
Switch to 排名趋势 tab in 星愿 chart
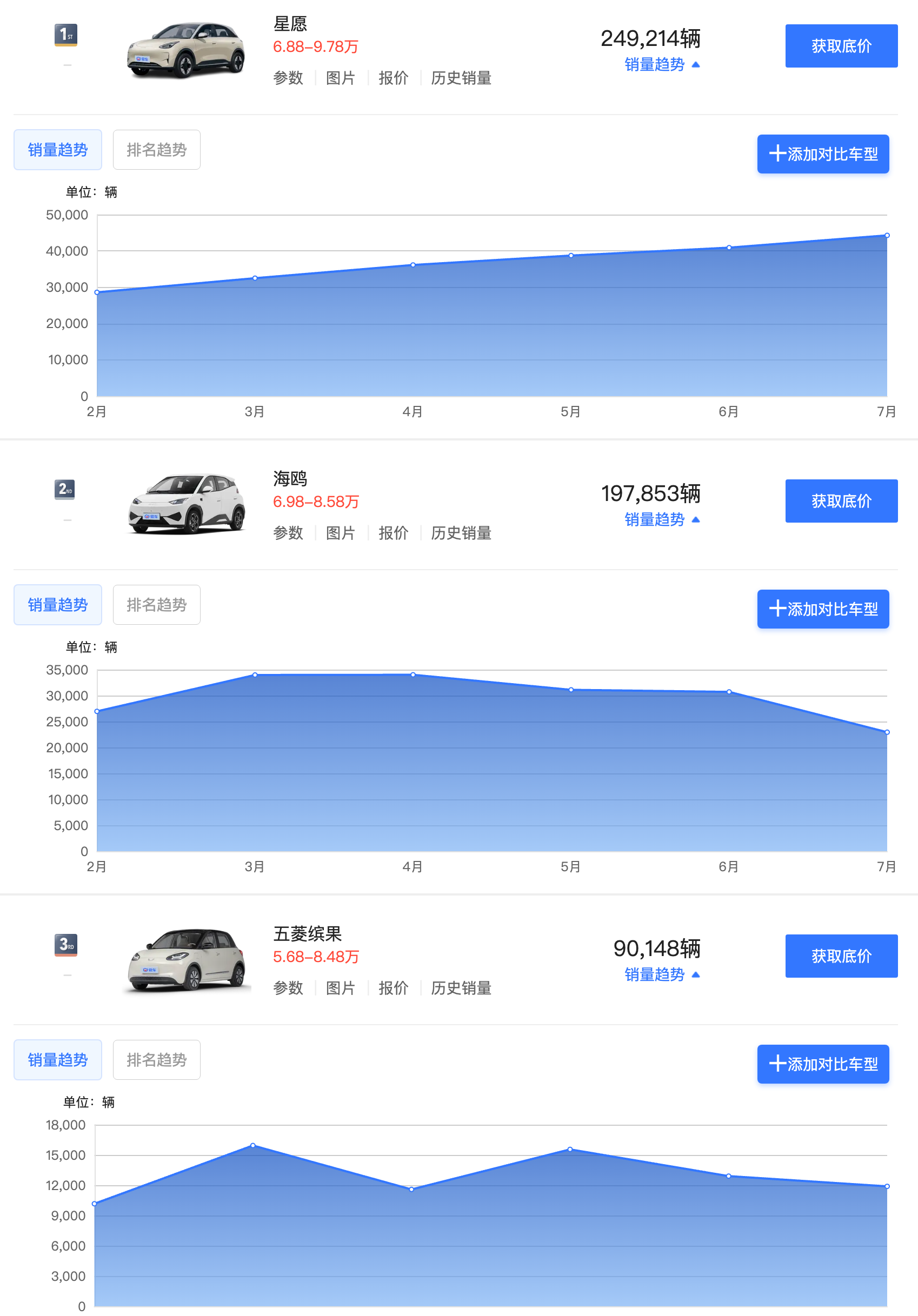pos(157,150)
